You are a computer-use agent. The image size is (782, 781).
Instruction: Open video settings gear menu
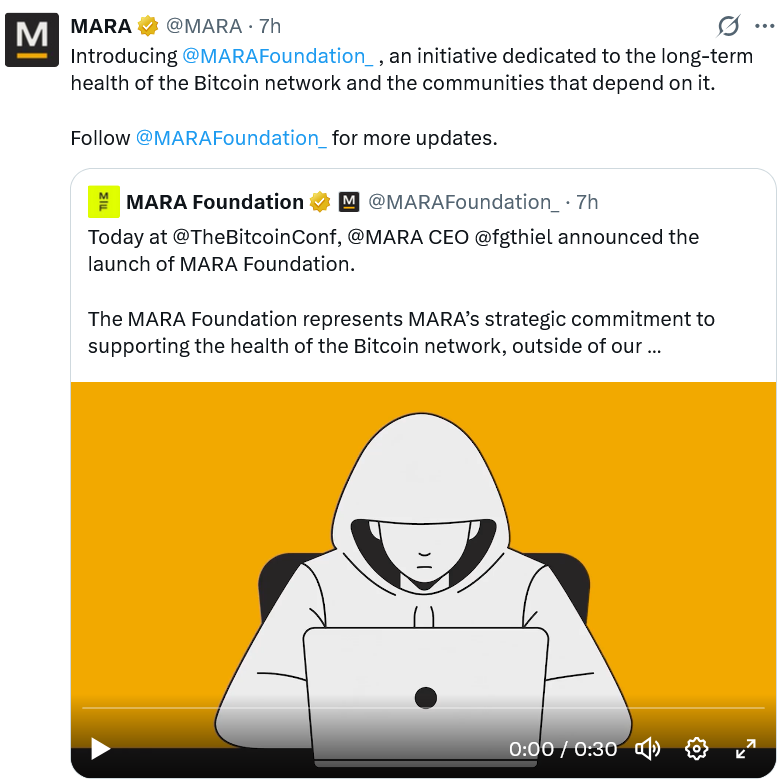pyautogui.click(x=697, y=748)
